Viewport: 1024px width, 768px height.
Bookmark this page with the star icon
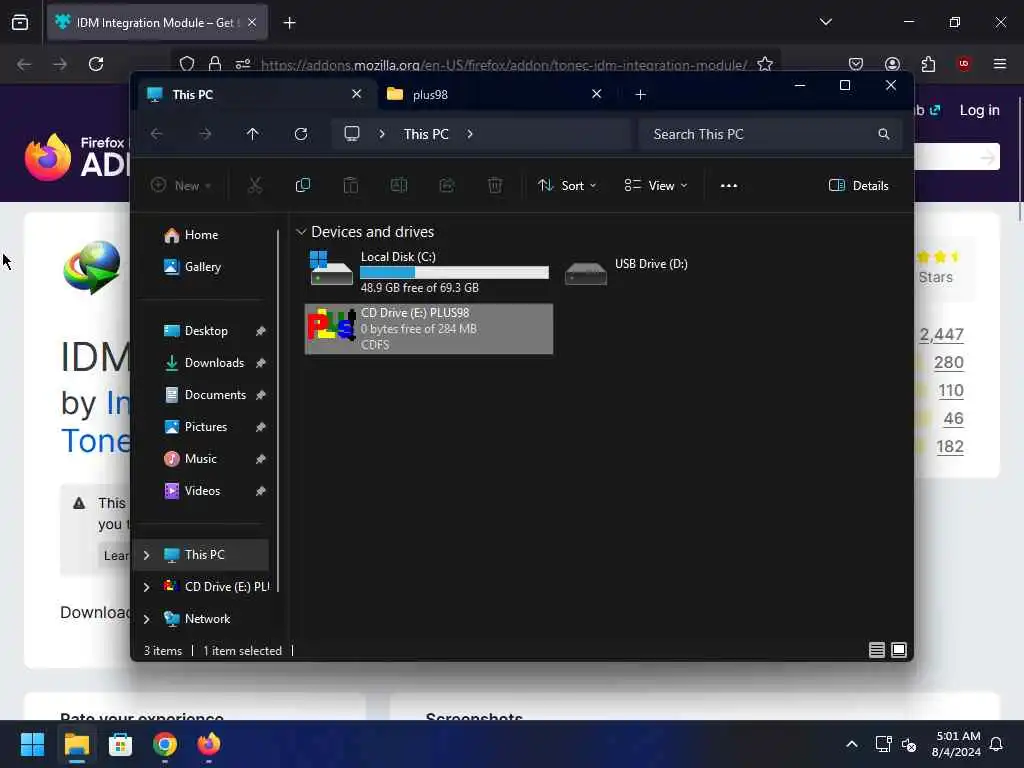[765, 64]
